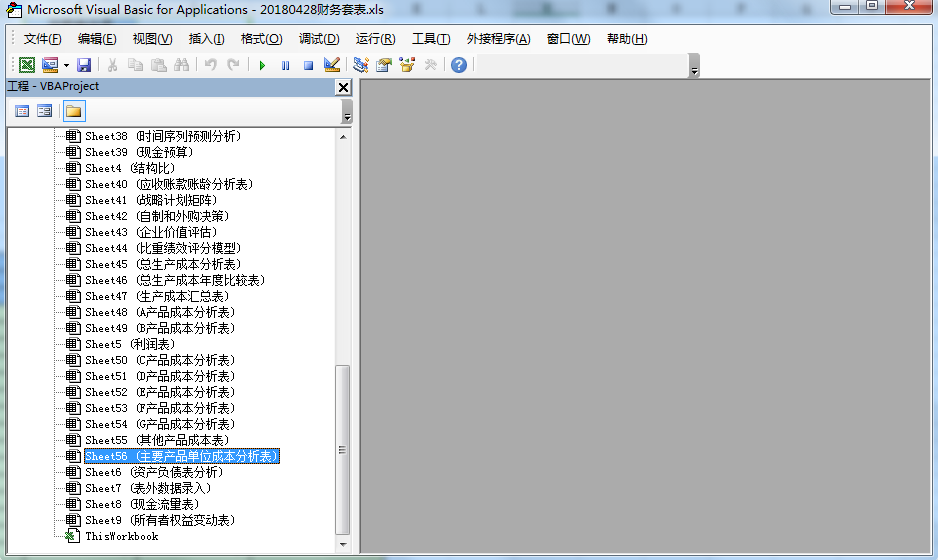Open the 工具(T) menu
Viewport: 938px width, 560px height.
[x=431, y=39]
